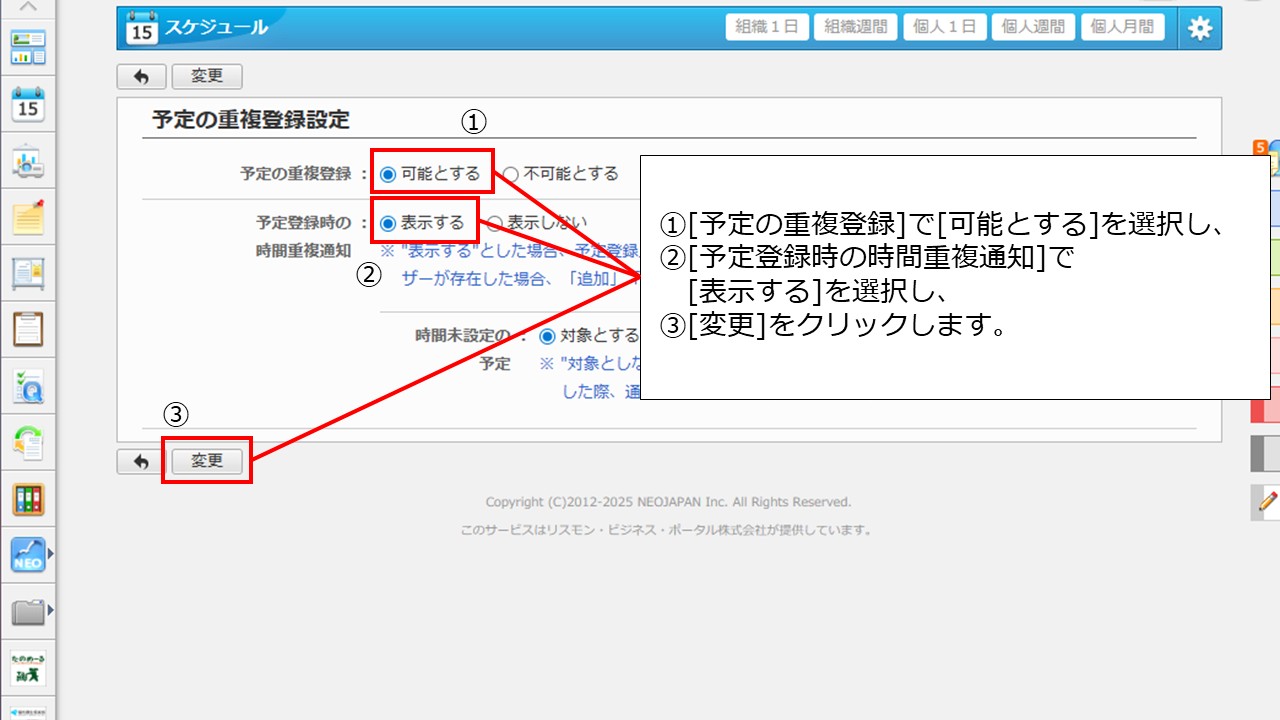This screenshot has height=720, width=1280.
Task: Click the blue NEO chart icon
Action: point(27,554)
